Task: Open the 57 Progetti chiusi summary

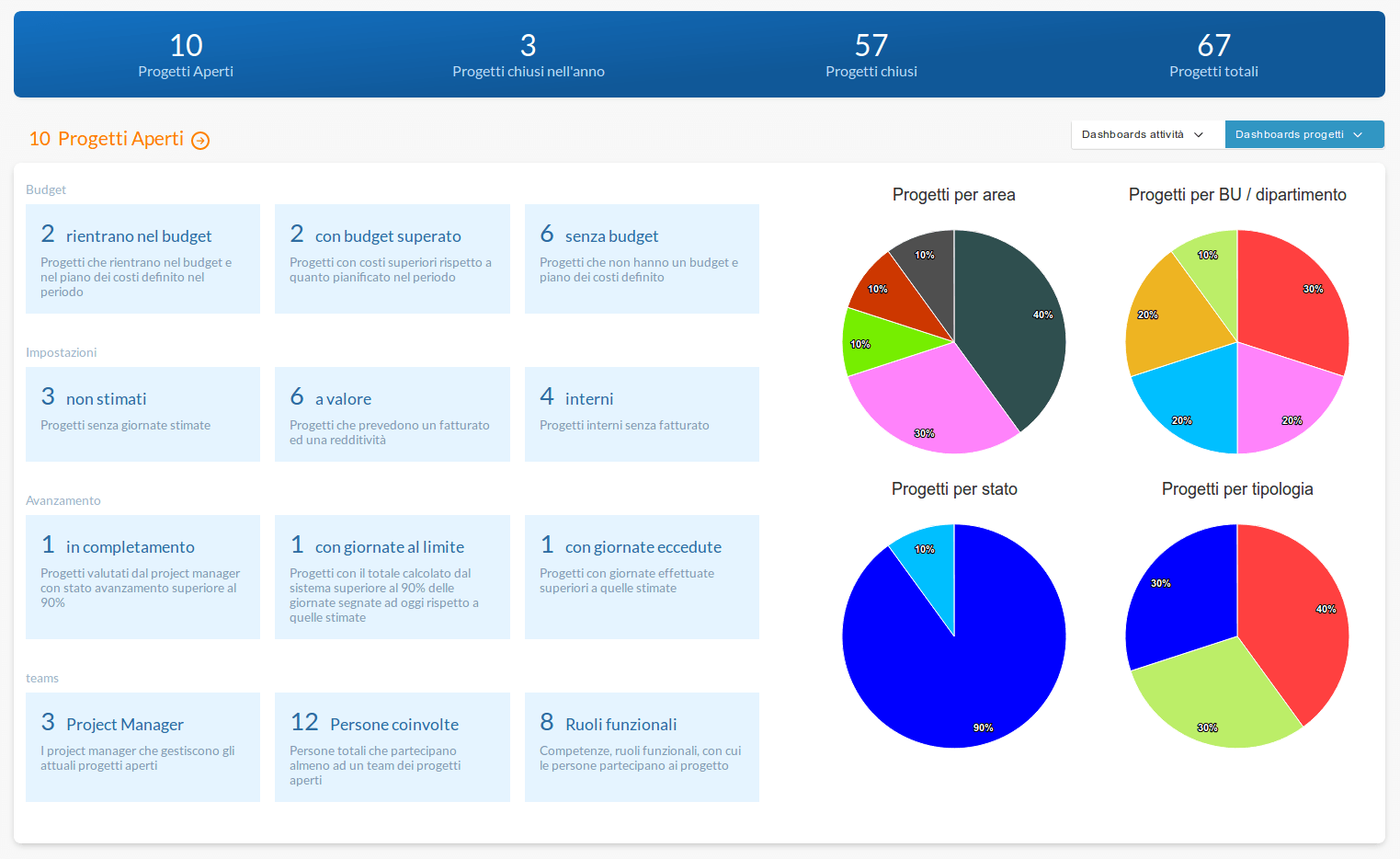Action: (x=871, y=54)
